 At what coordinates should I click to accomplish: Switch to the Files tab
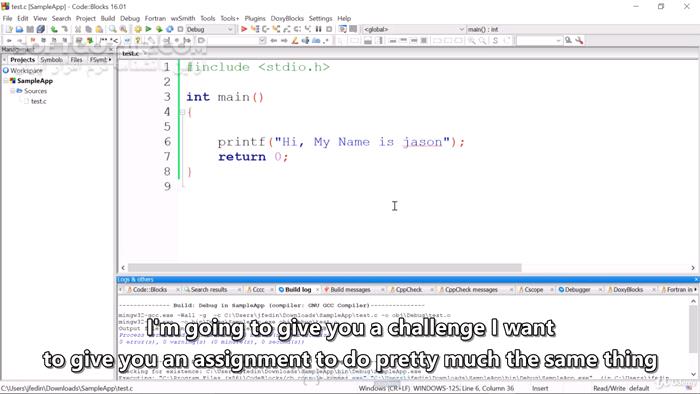76,59
